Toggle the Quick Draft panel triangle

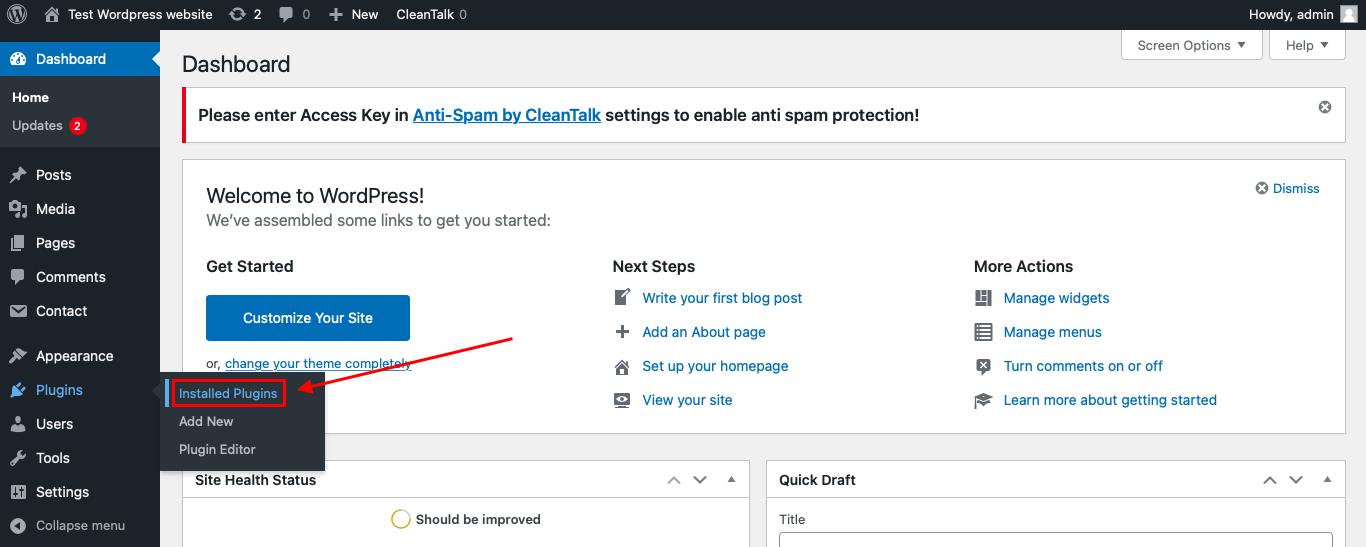point(1327,480)
